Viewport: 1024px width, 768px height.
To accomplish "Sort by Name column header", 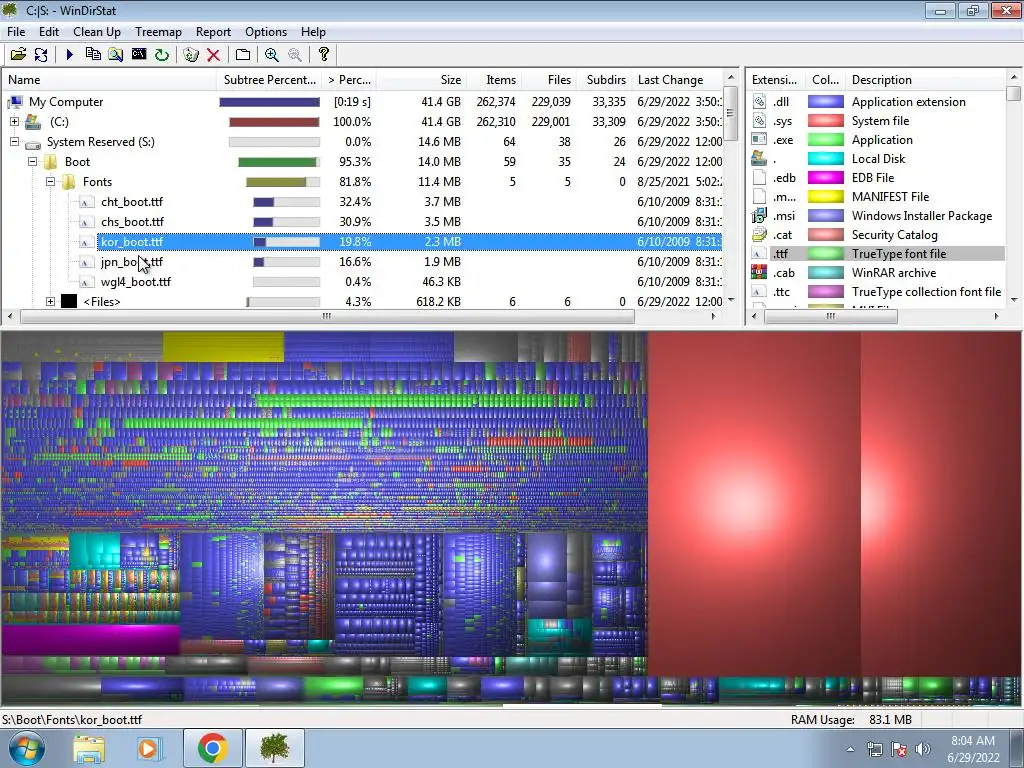I will pos(109,80).
